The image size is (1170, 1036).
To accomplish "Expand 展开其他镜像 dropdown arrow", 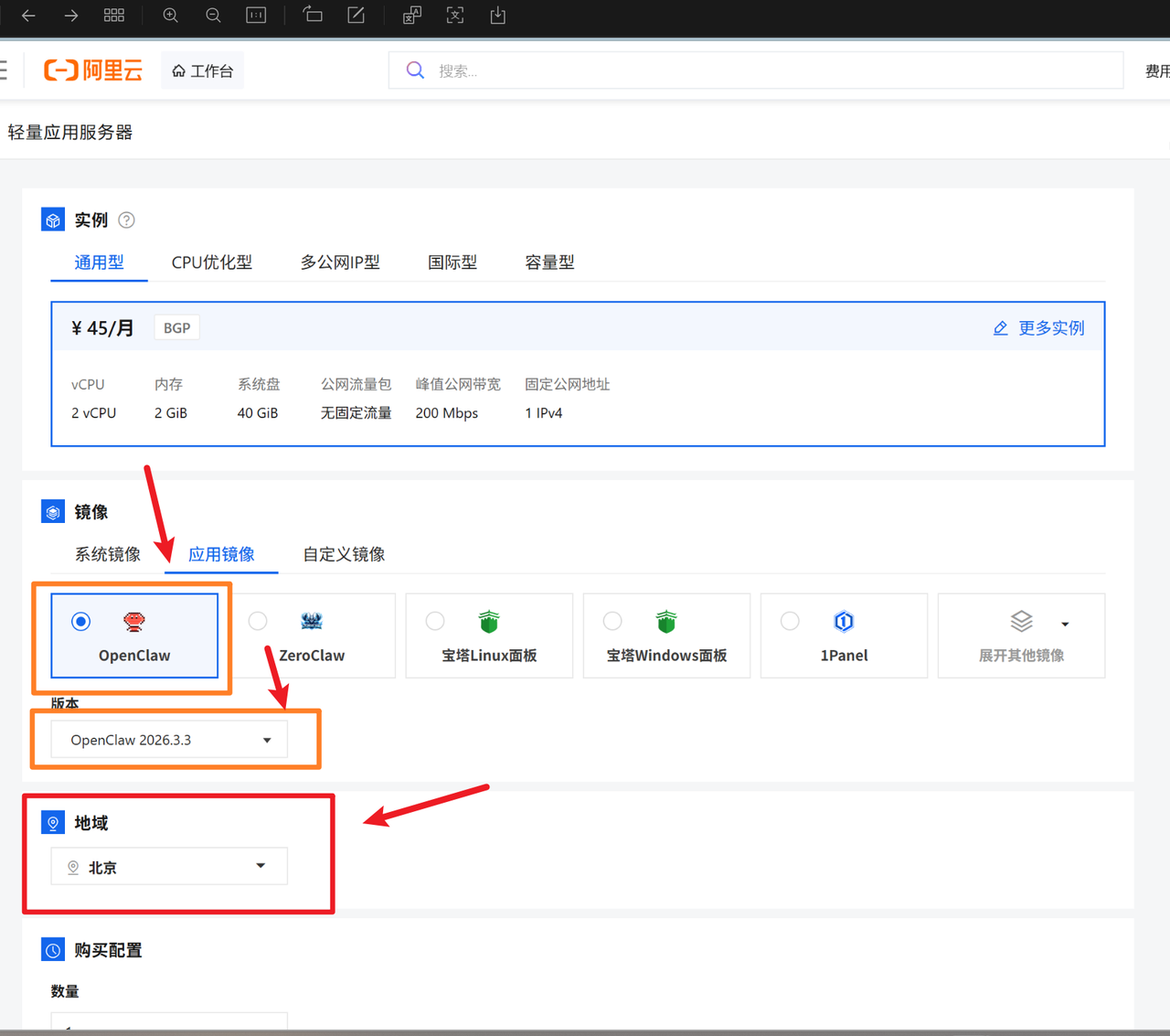I will coord(1065,625).
